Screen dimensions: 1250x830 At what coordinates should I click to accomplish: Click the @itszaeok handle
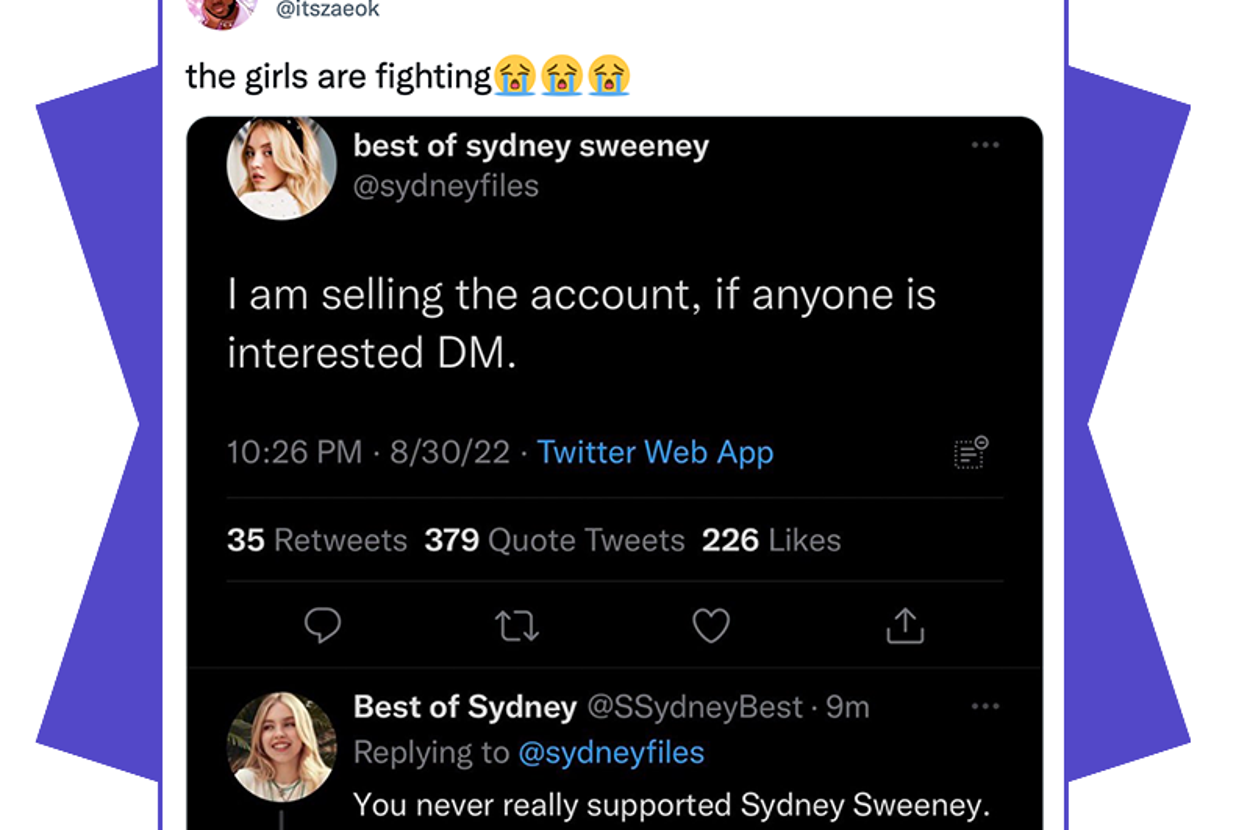click(327, 10)
